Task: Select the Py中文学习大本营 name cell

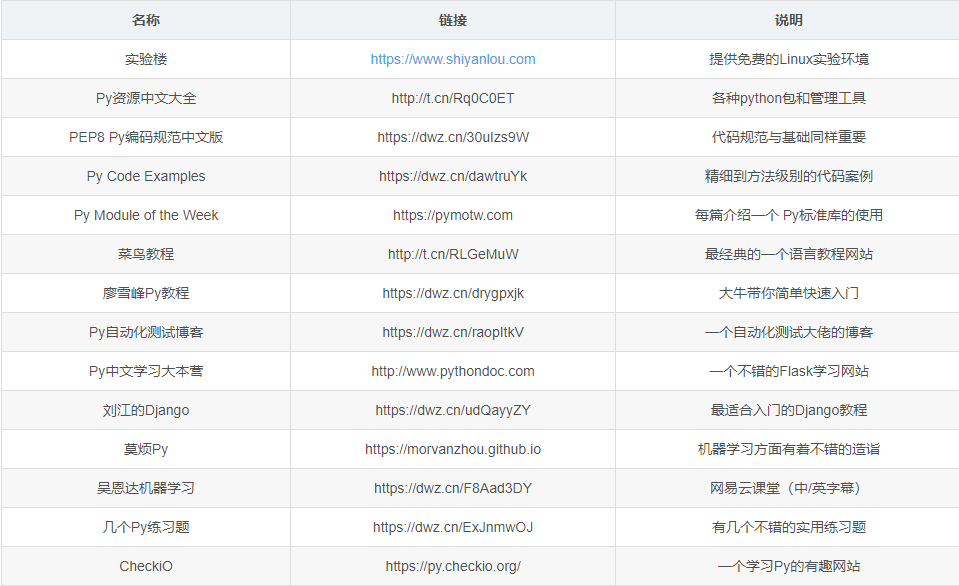Action: (146, 371)
